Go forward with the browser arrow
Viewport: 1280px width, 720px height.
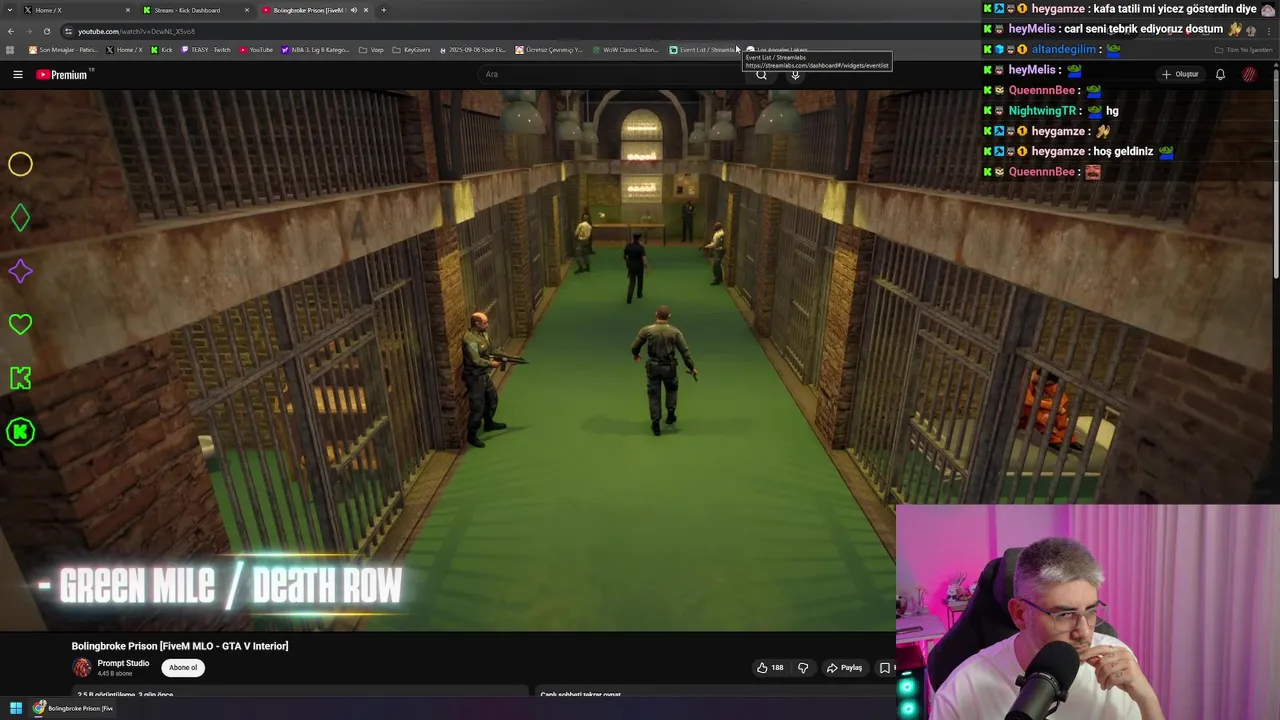click(x=28, y=31)
